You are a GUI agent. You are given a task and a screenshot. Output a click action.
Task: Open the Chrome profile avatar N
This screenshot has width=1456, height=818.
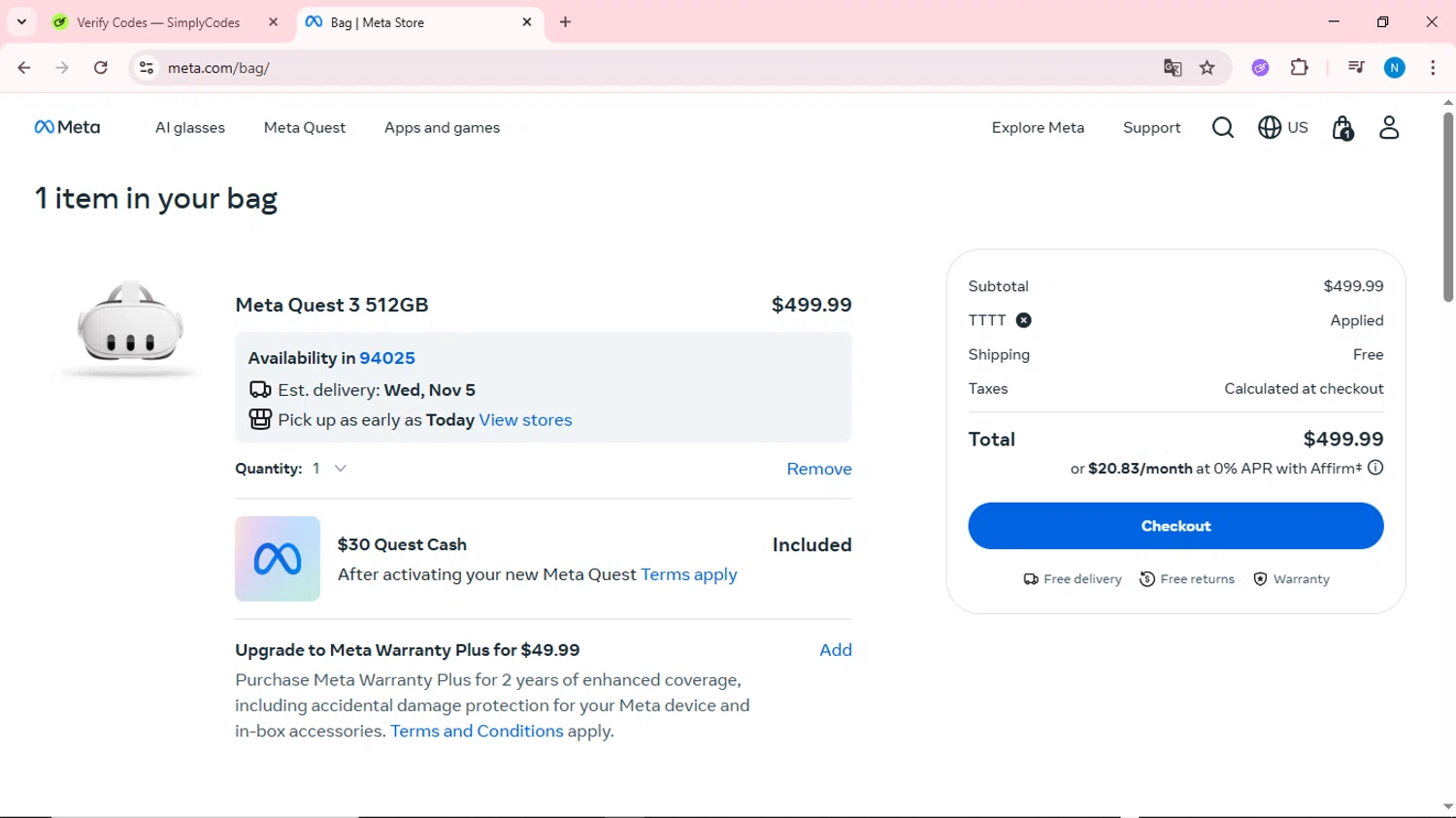pyautogui.click(x=1395, y=68)
